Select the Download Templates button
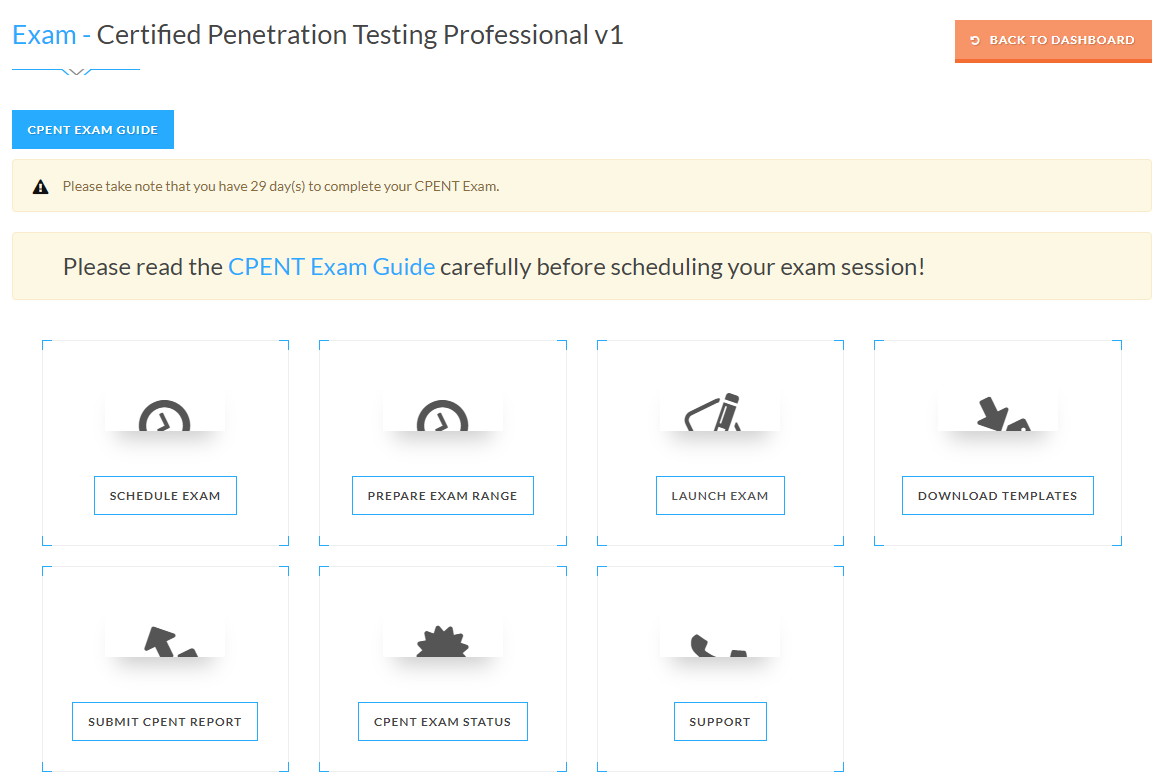1166x782 pixels. pyautogui.click(x=997, y=496)
